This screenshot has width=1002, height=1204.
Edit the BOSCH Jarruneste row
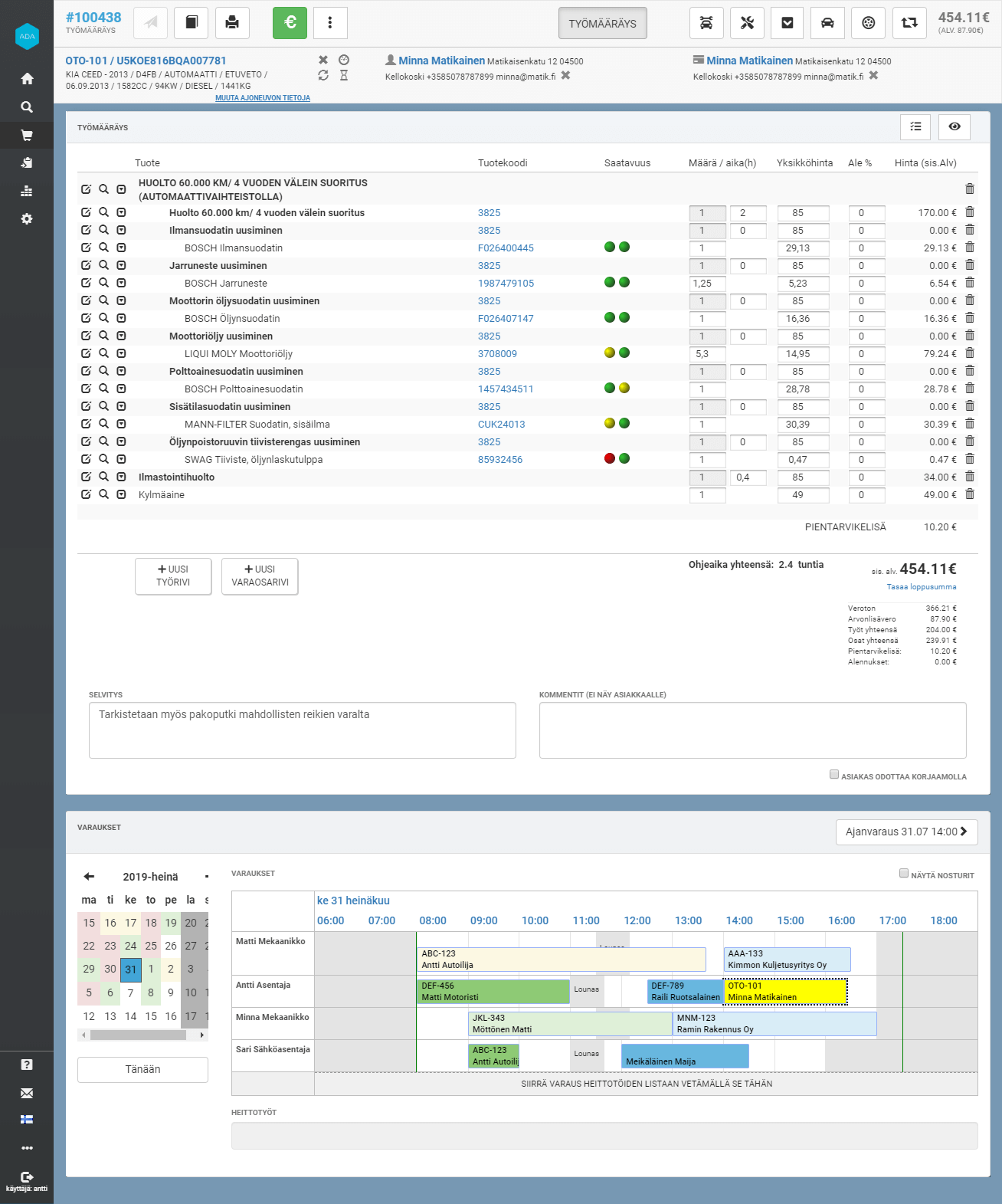point(86,283)
